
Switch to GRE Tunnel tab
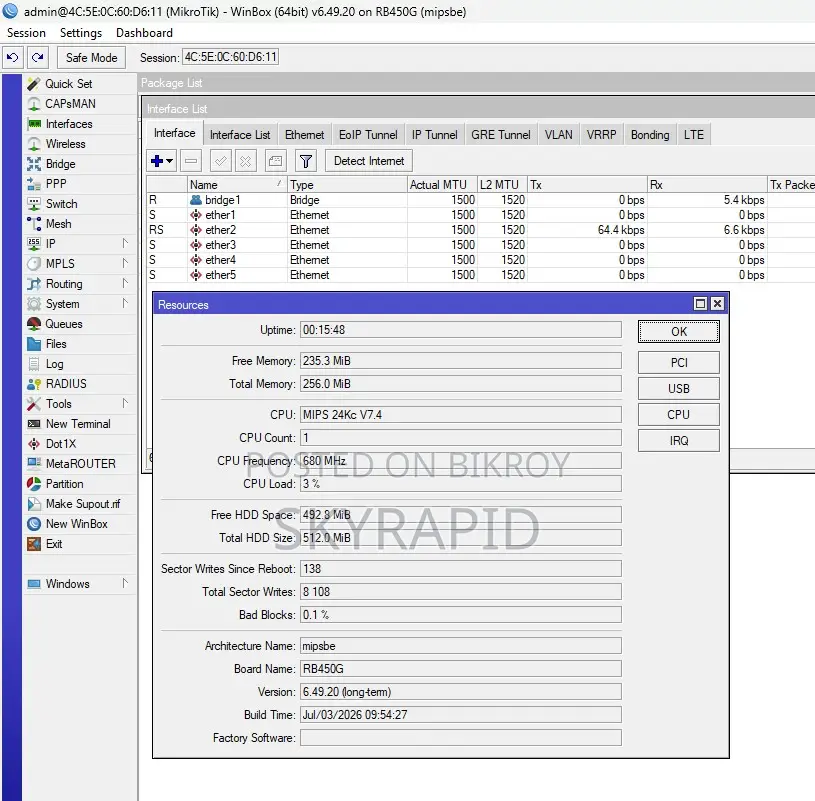501,135
